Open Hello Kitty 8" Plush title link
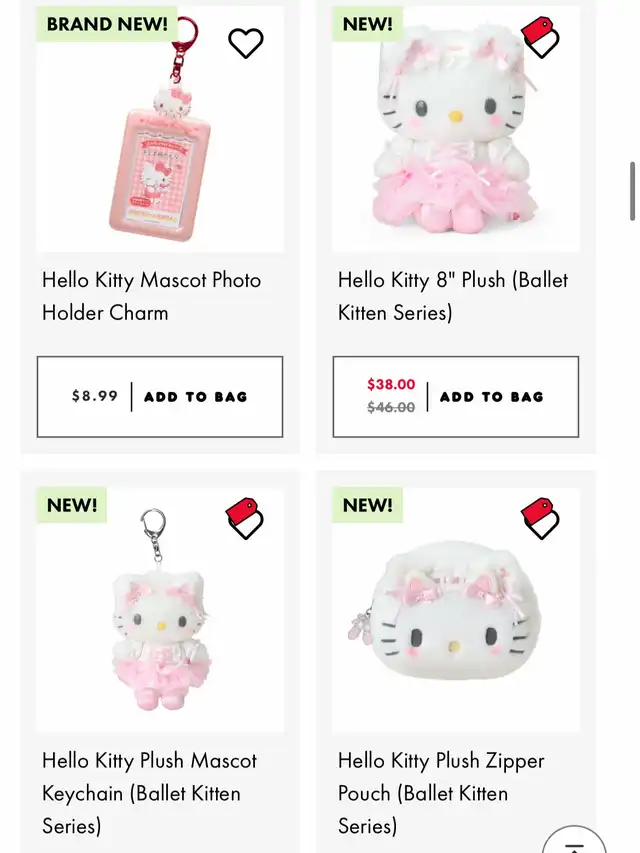 453,296
